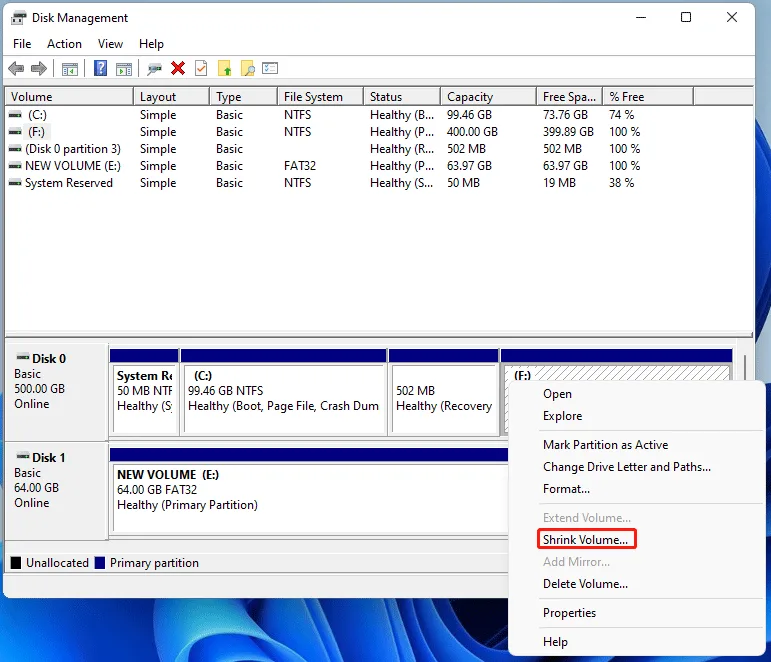The height and width of the screenshot is (662, 771).
Task: Open the Help menu in the menu bar
Action: coord(151,44)
